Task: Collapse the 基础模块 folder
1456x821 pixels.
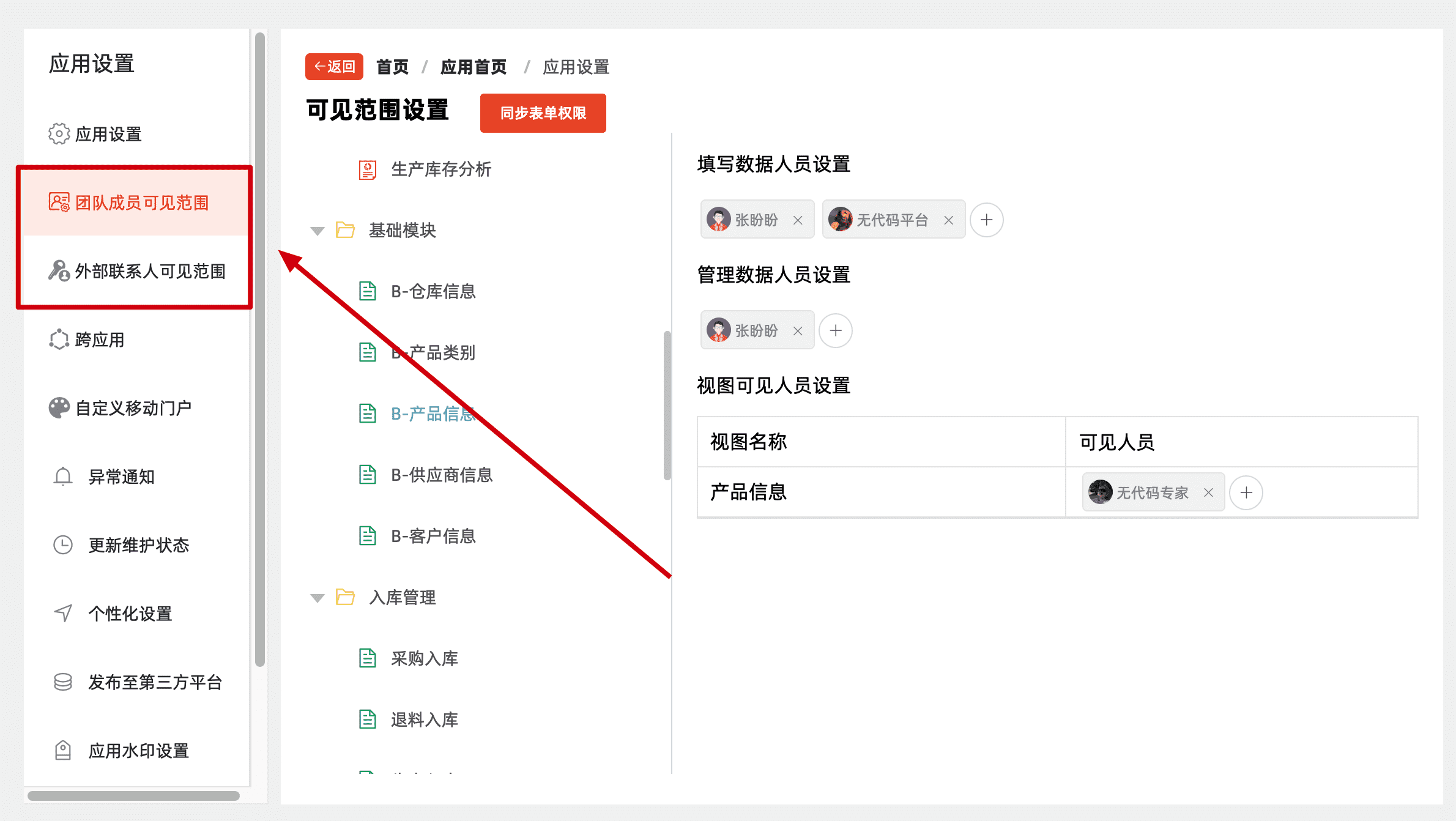Action: tap(317, 231)
